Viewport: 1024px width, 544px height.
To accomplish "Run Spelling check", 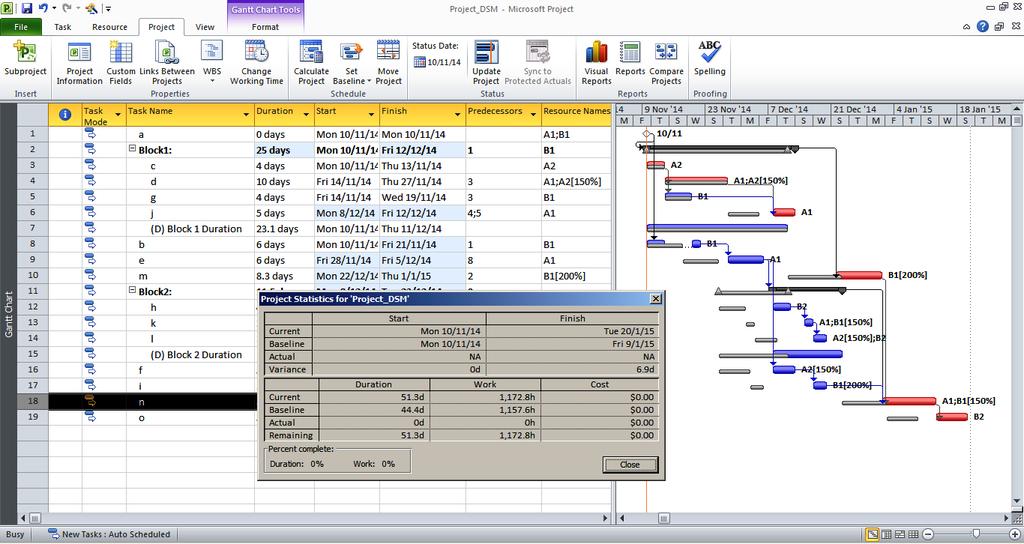I will [x=709, y=59].
